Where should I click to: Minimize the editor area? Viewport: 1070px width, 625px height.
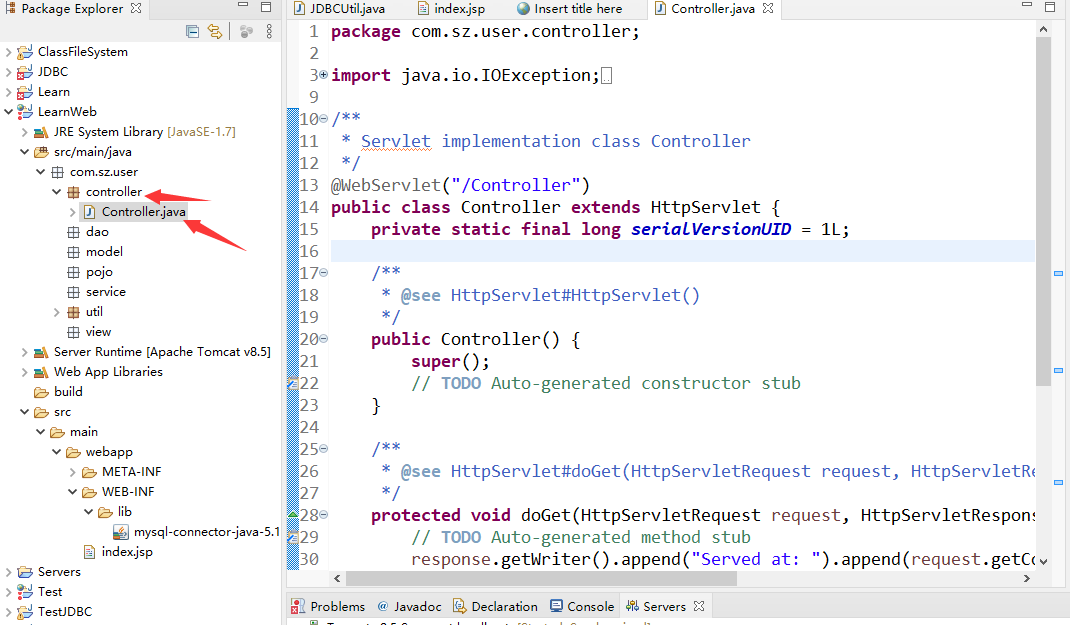point(1027,7)
